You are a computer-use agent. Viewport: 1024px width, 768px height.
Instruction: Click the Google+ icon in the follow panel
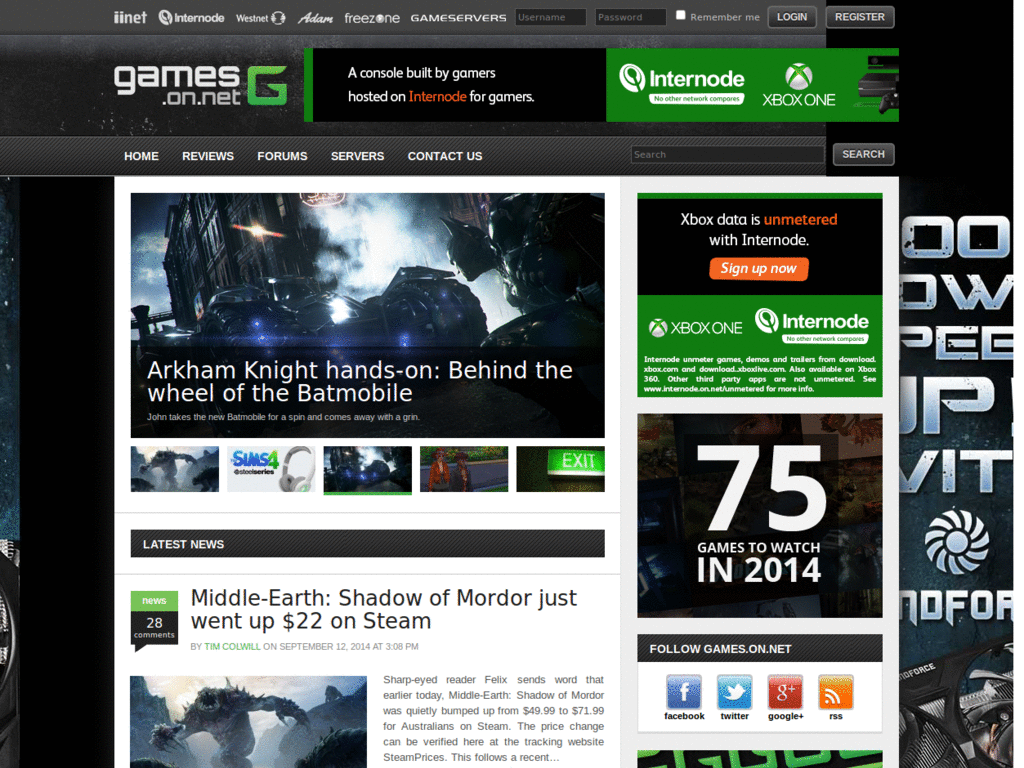785,692
